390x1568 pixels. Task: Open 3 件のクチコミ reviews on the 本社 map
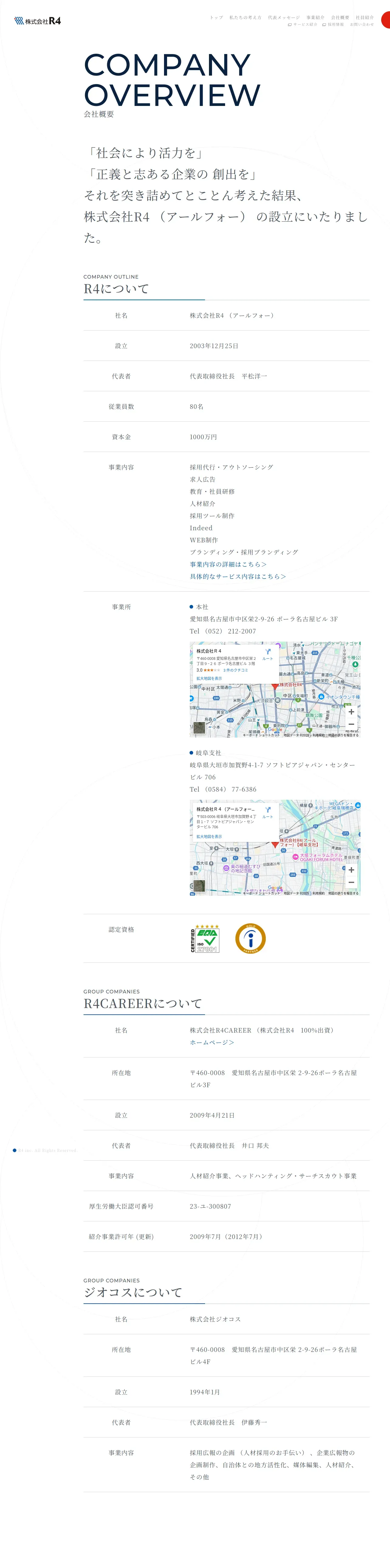pos(235,670)
